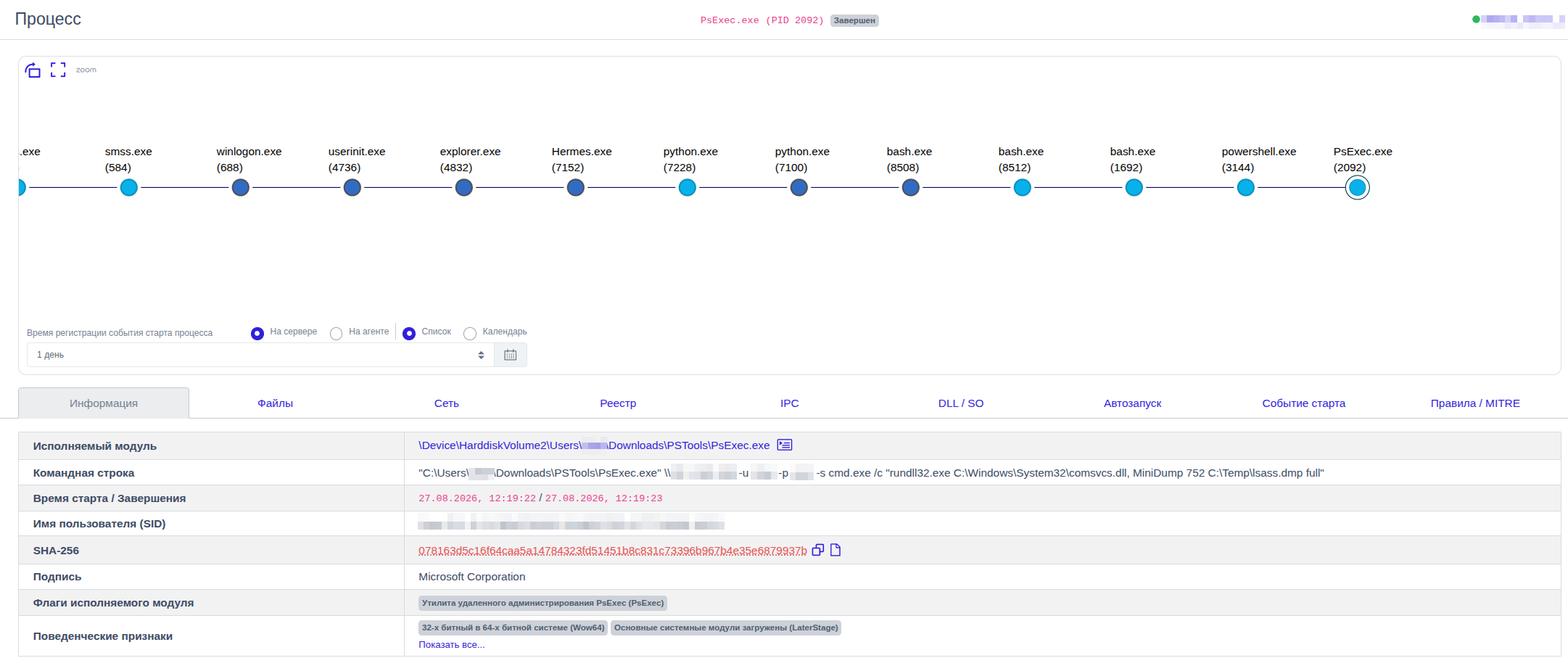1568x658 pixels.
Task: Open the Правила / MITRE tab
Action: tap(1475, 403)
